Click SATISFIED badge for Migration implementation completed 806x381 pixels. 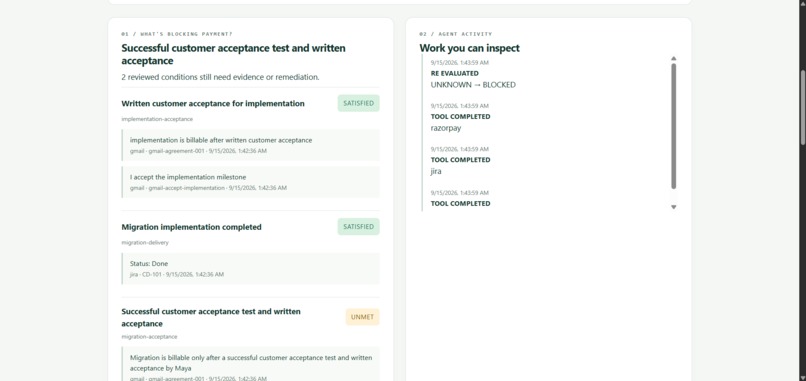click(x=358, y=227)
